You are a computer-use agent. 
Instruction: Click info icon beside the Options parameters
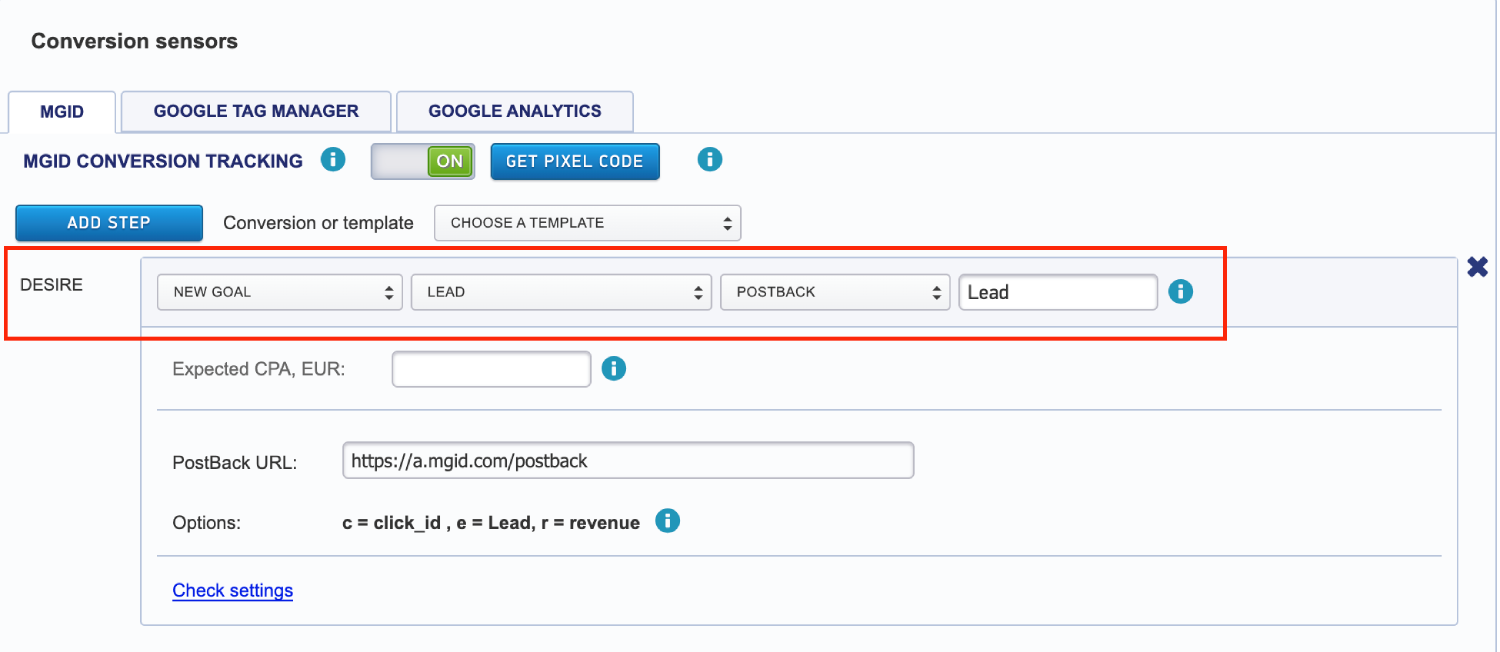(x=667, y=521)
